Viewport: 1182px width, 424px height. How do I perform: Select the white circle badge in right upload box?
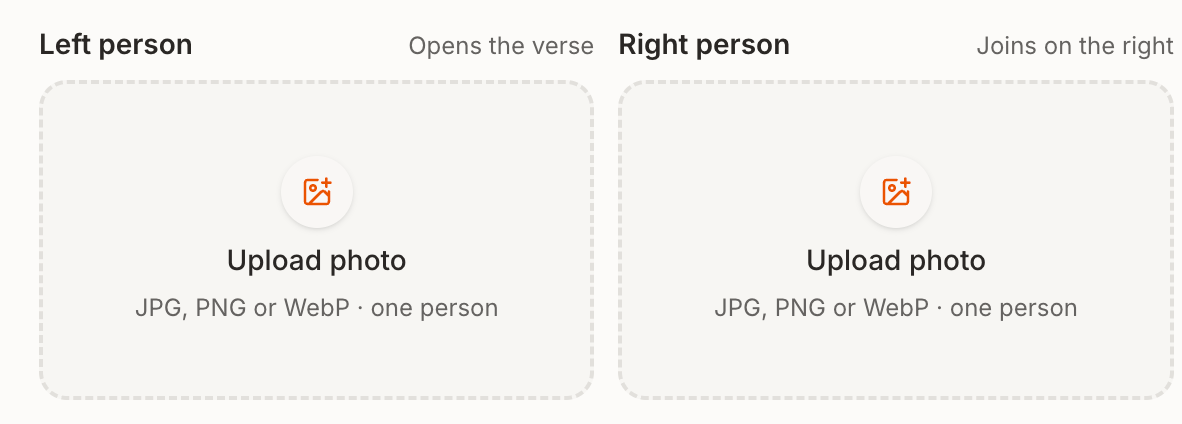tap(896, 192)
